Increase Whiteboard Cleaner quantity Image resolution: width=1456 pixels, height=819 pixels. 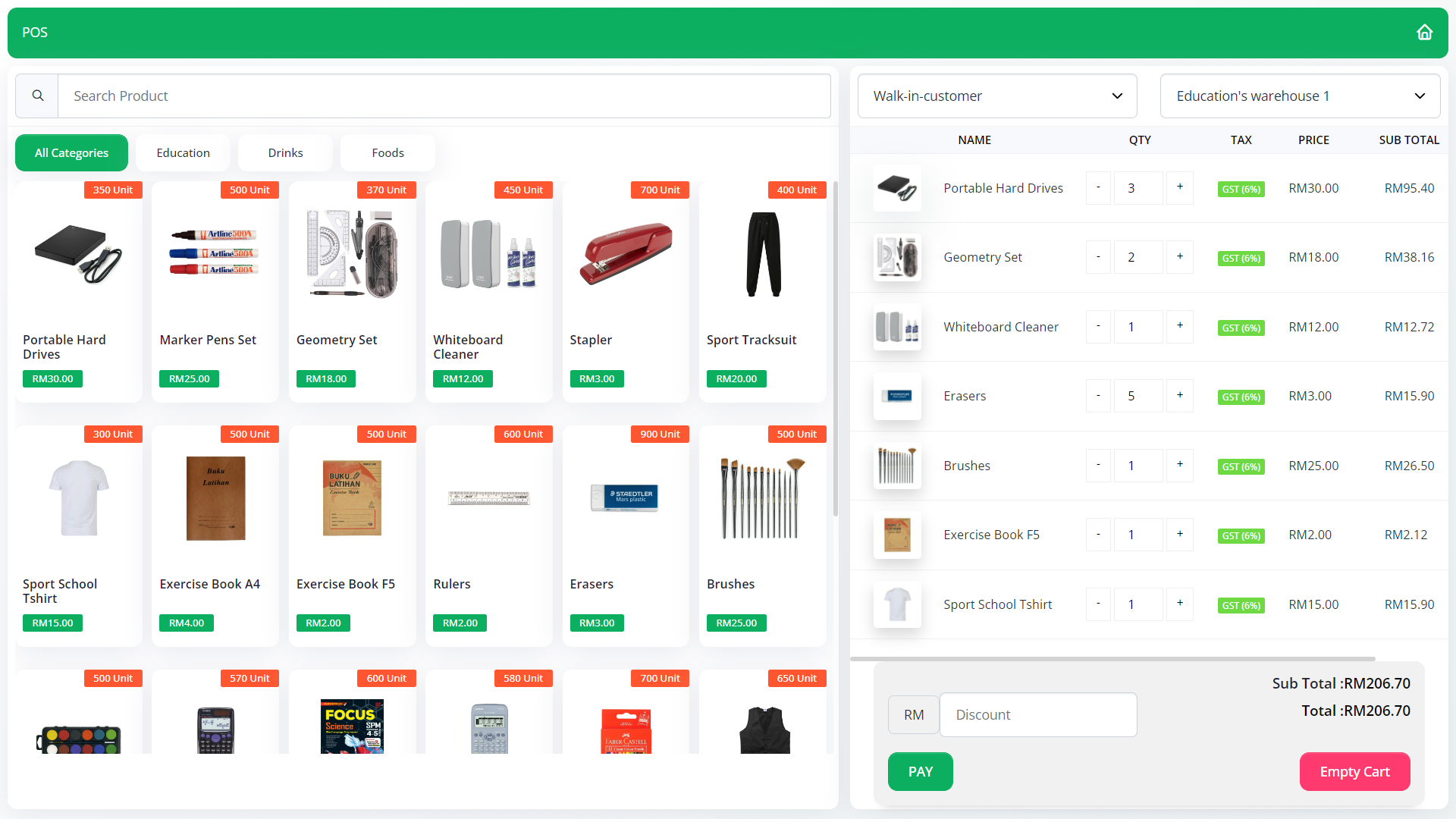click(1180, 326)
